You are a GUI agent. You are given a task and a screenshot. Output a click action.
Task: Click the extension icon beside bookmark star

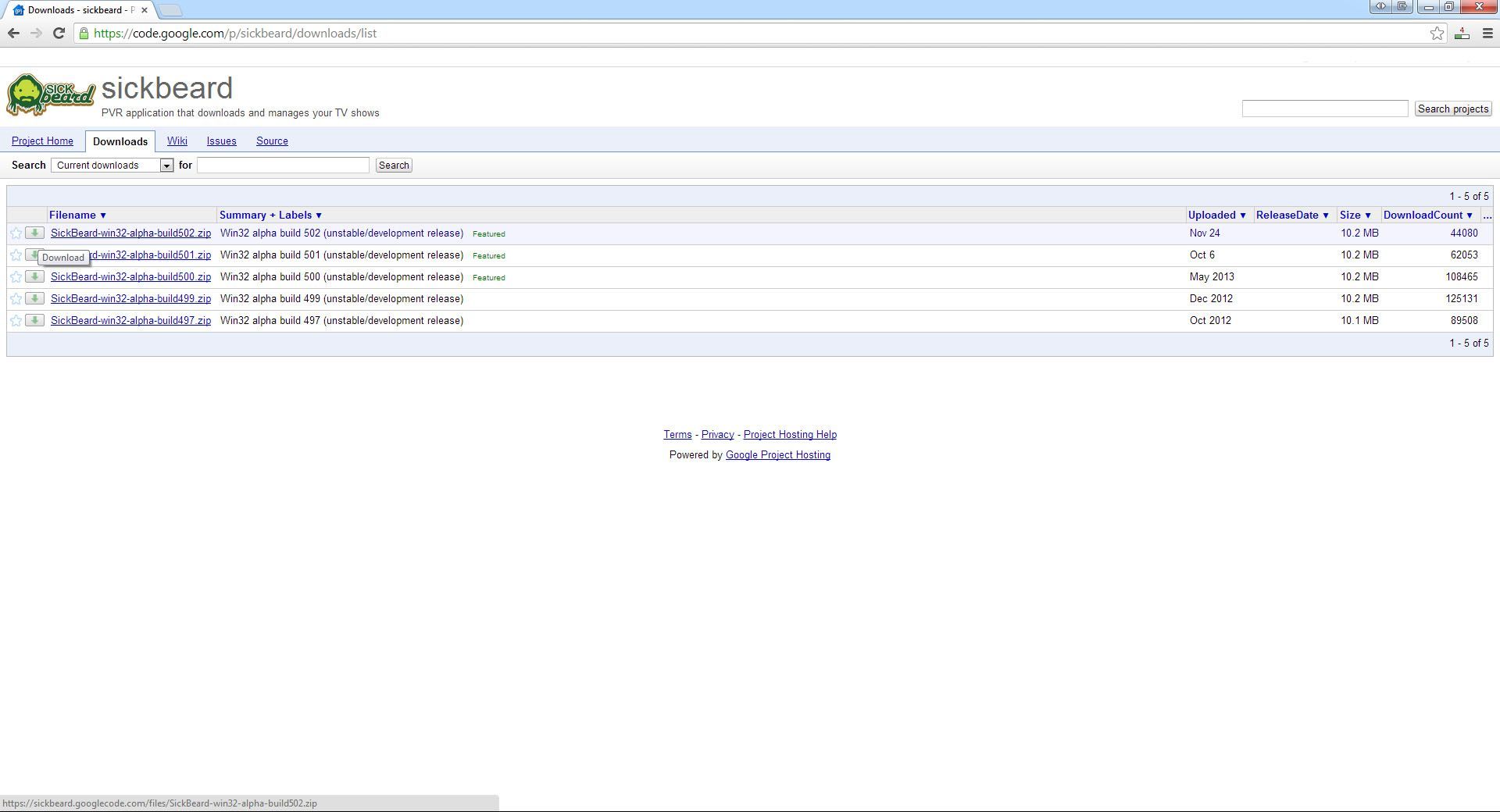click(1462, 33)
